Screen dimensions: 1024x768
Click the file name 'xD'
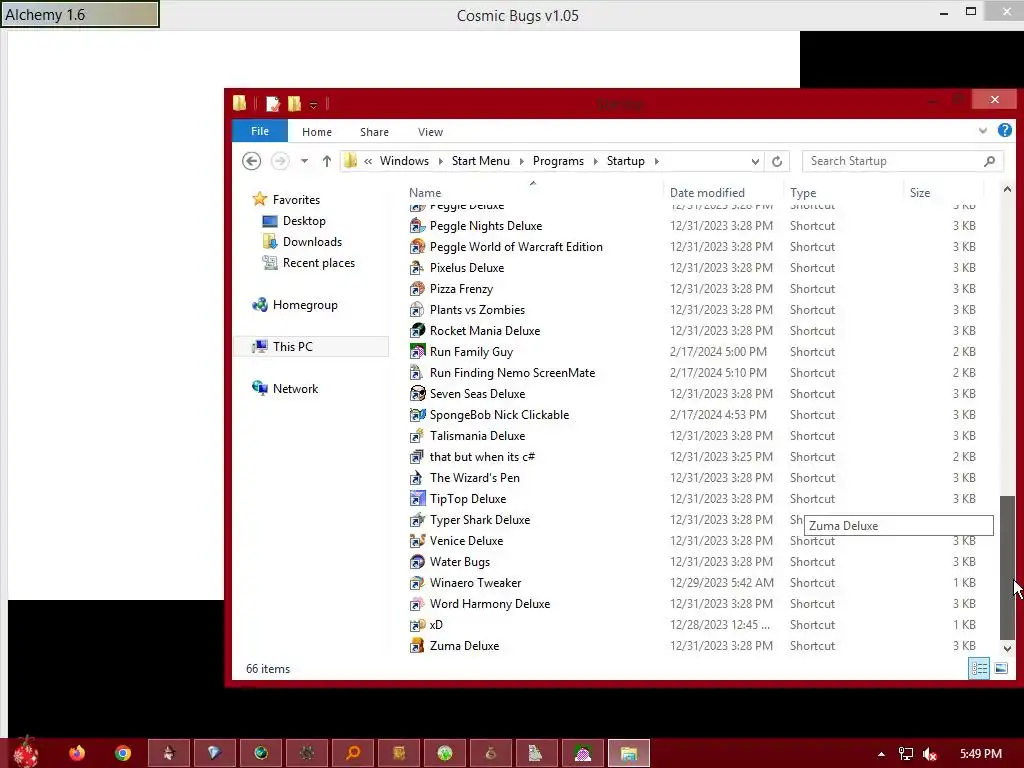point(436,625)
